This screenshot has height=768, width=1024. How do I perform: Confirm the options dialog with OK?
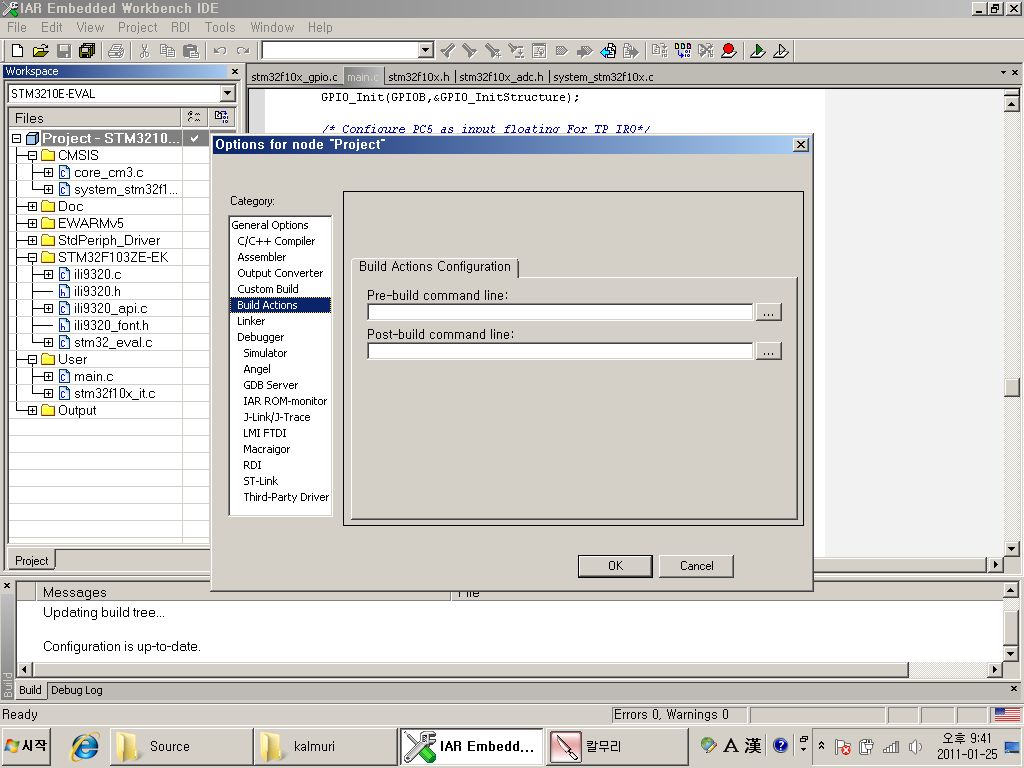(x=615, y=566)
